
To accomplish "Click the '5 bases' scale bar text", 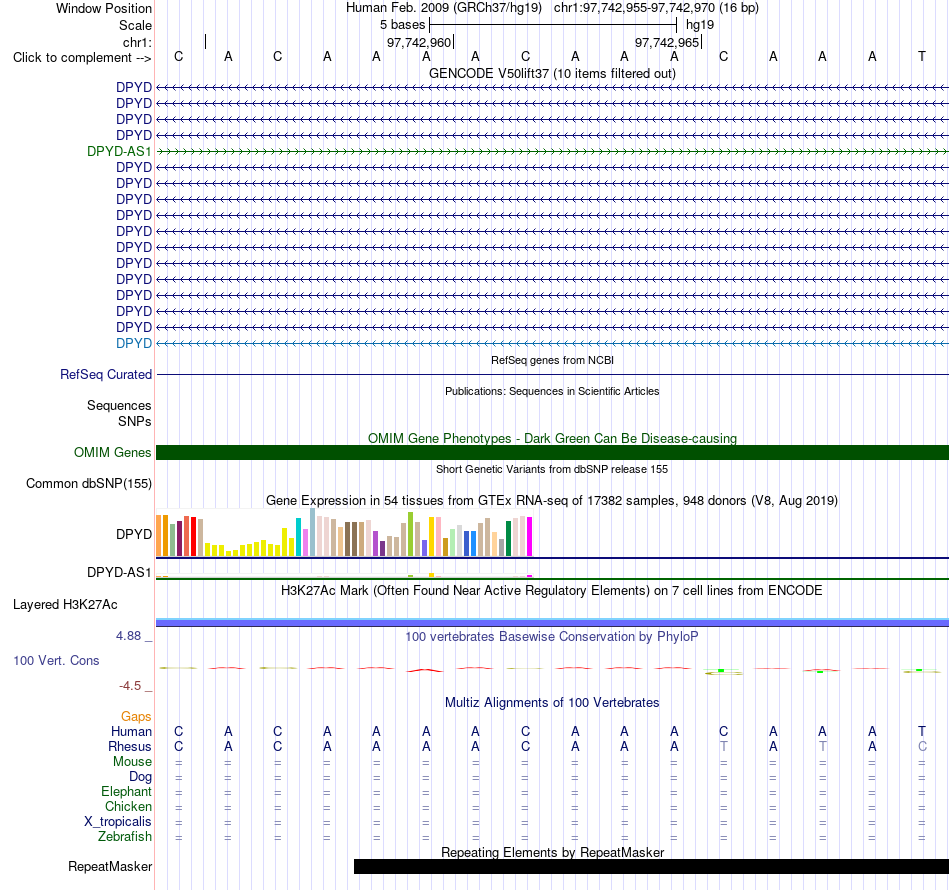I will (x=402, y=25).
